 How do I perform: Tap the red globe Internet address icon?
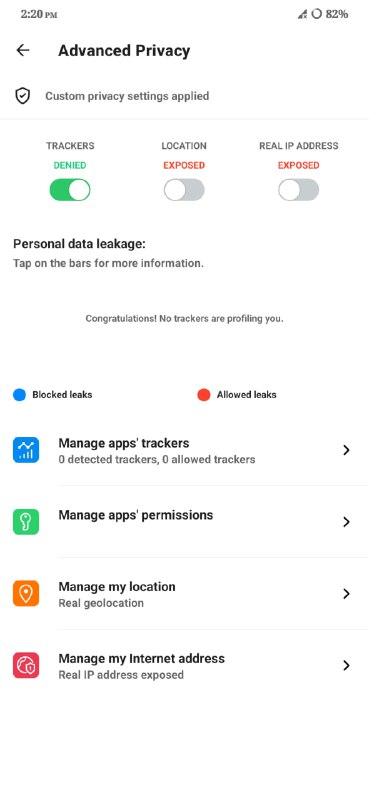coord(26,665)
